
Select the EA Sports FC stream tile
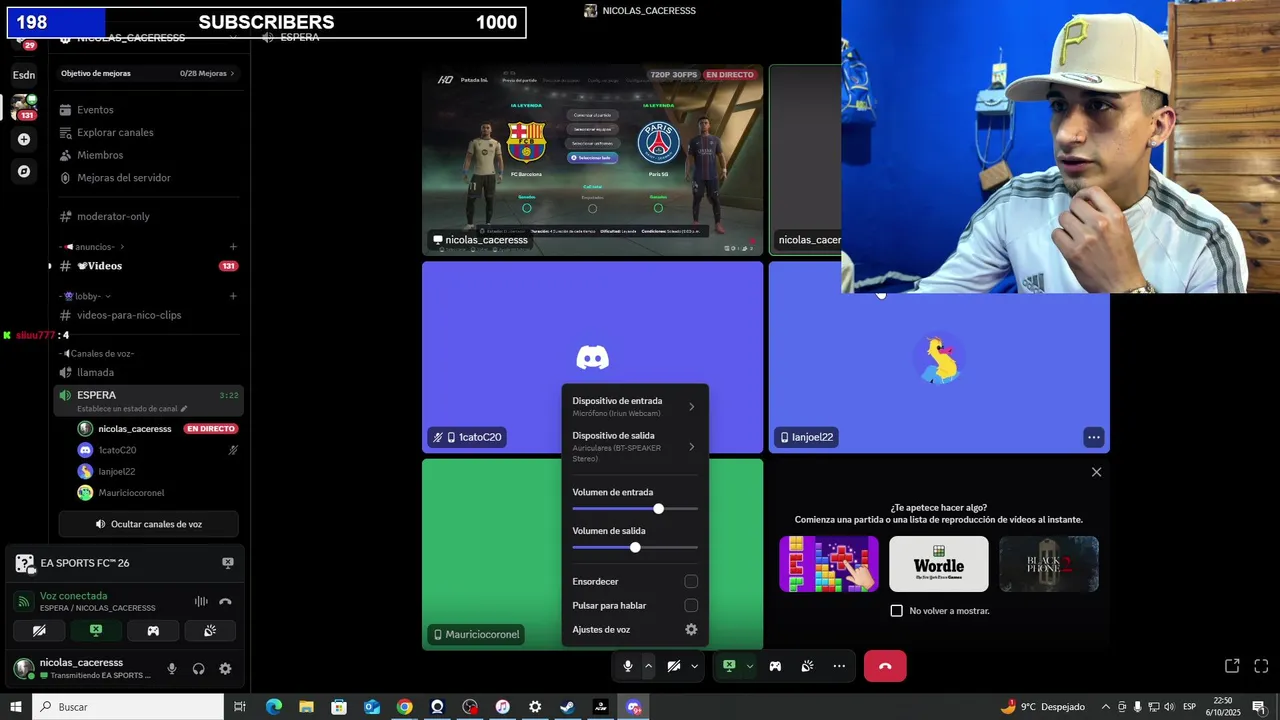click(x=592, y=160)
